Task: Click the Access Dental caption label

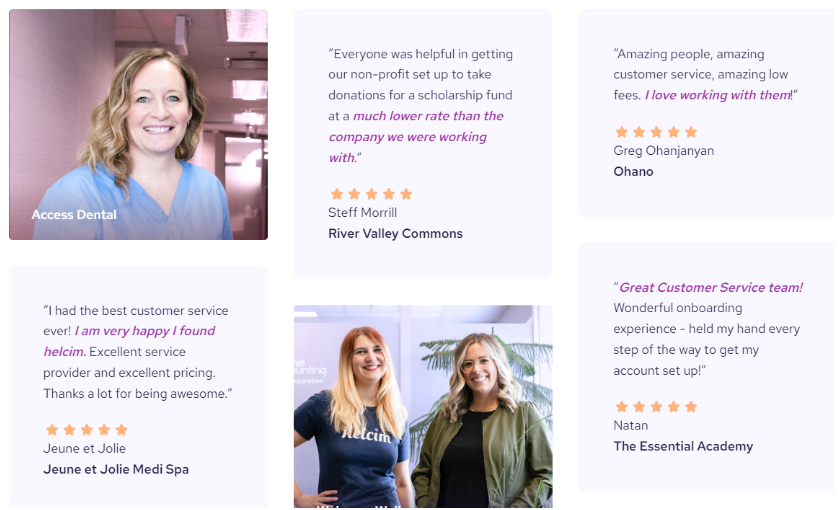Action: [74, 214]
